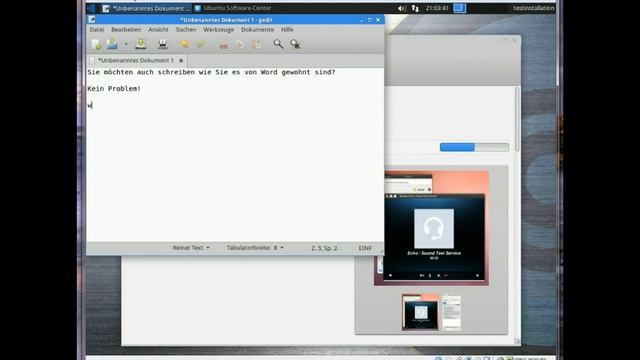Viewport: 640px width, 360px height.
Task: Click the line mentioning Word gewohnt sind
Action: coord(211,72)
